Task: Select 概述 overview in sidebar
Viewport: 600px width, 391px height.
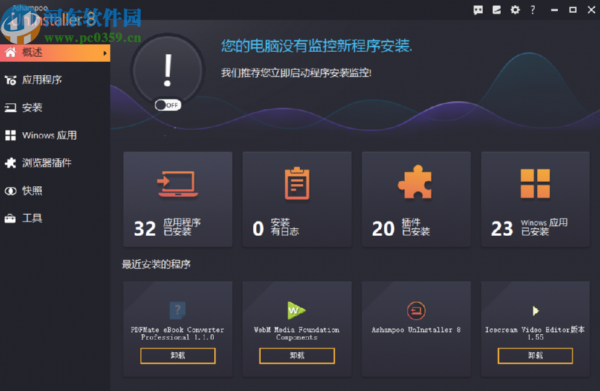Action: point(55,53)
